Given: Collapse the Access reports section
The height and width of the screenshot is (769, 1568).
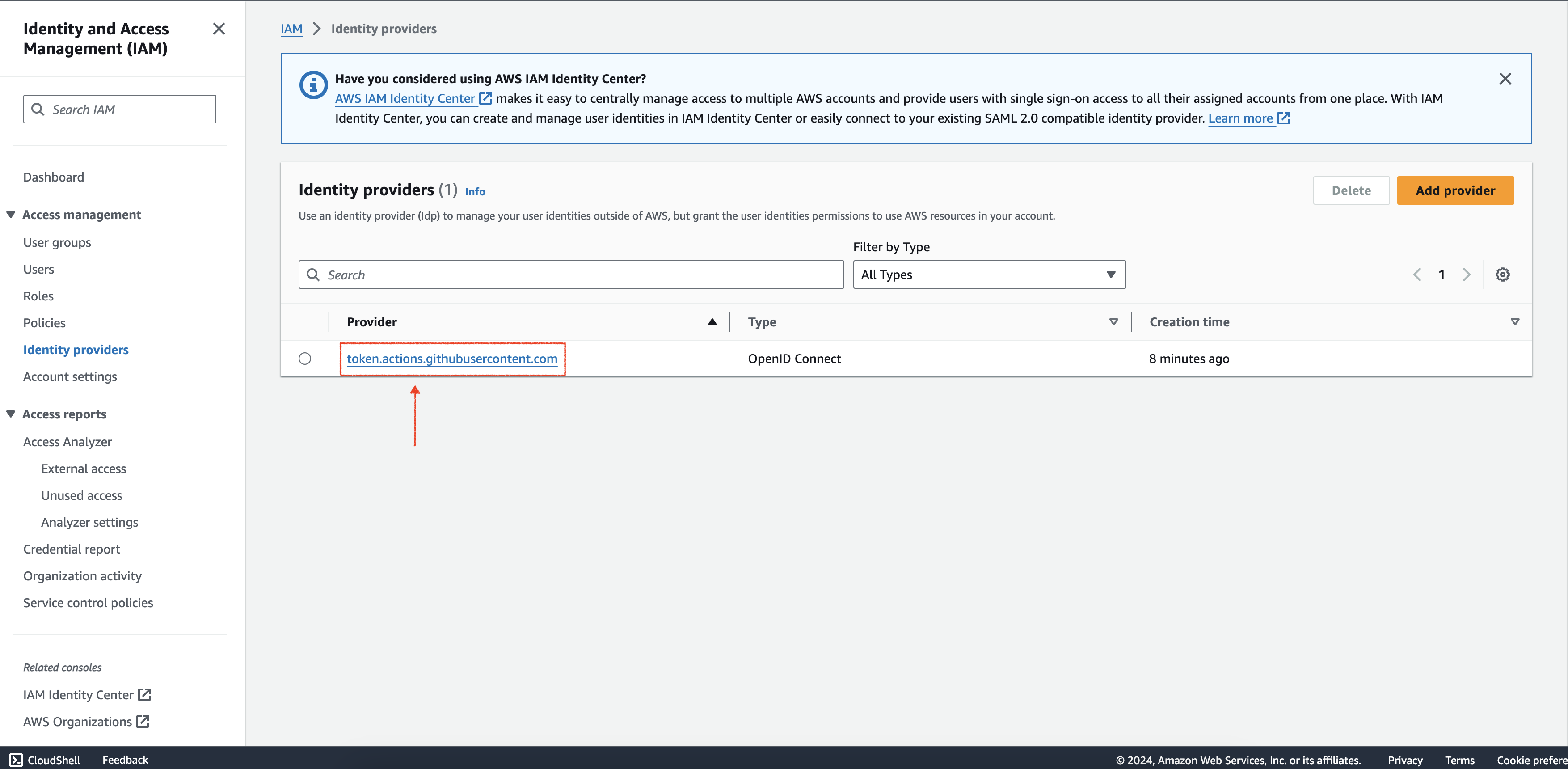Looking at the screenshot, I should [10, 414].
